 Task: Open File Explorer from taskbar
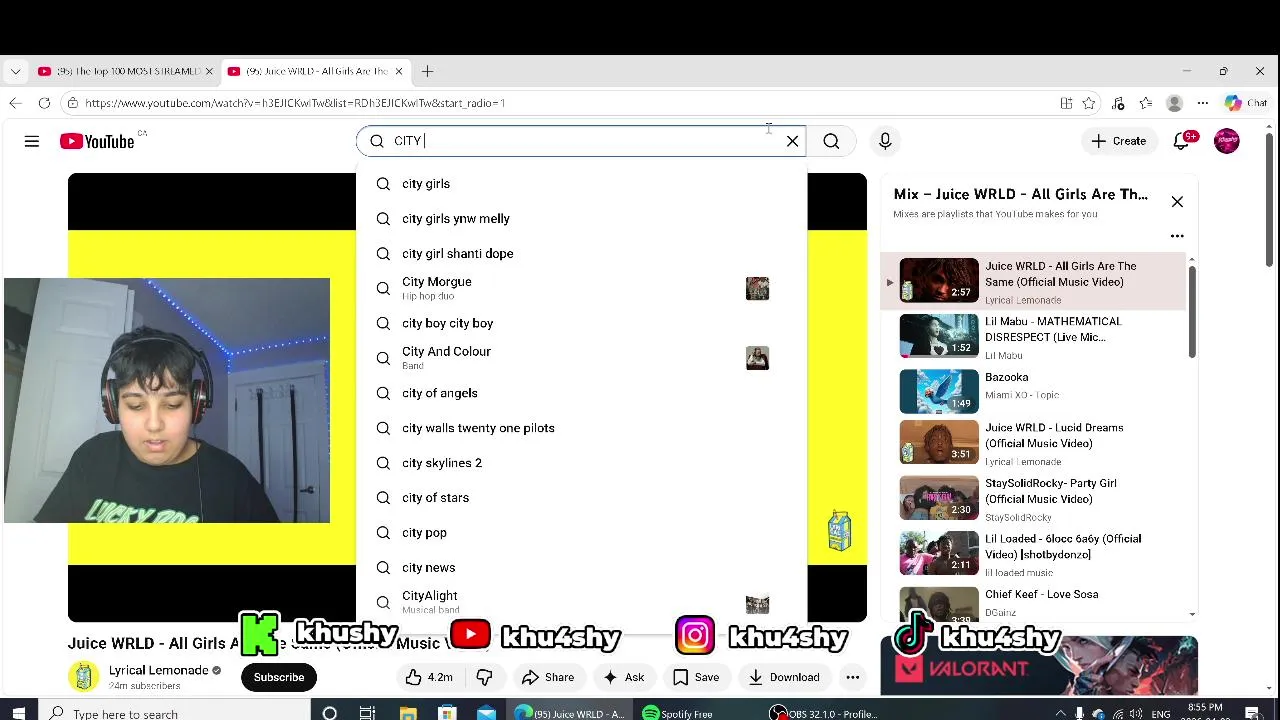408,713
